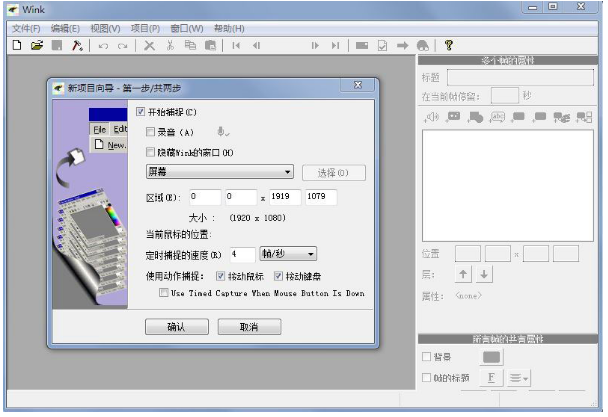608x417 pixels.
Task: Check the 背景 checkbox
Action: pos(426,356)
